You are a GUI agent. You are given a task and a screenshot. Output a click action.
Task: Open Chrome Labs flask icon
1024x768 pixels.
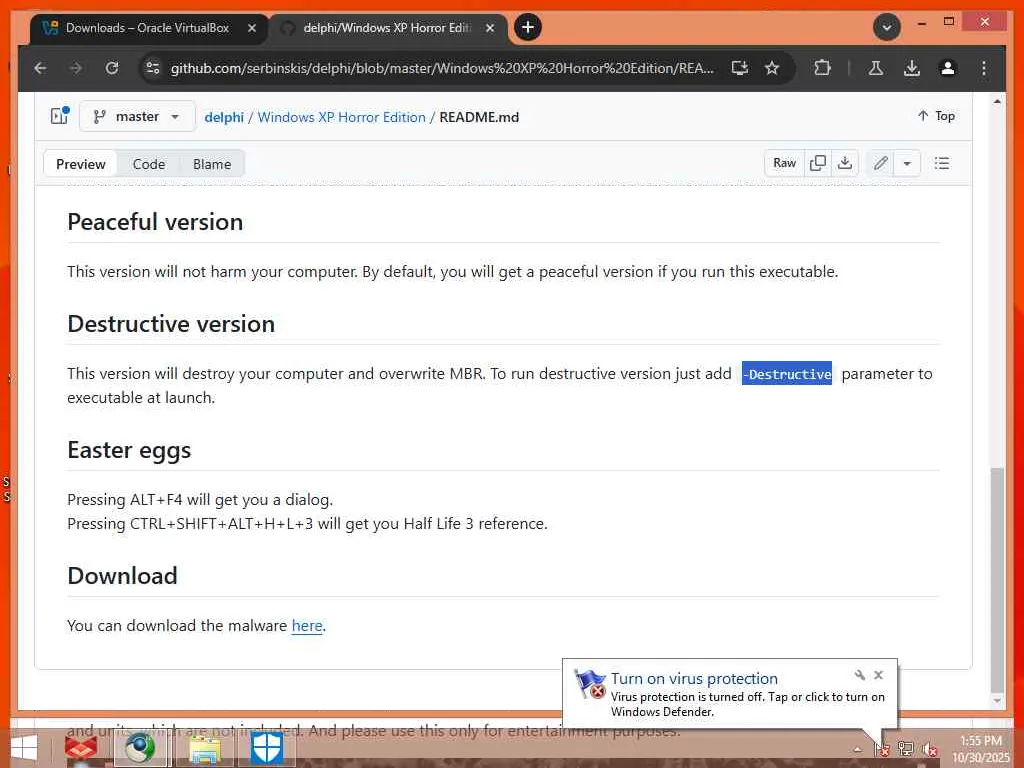click(876, 68)
